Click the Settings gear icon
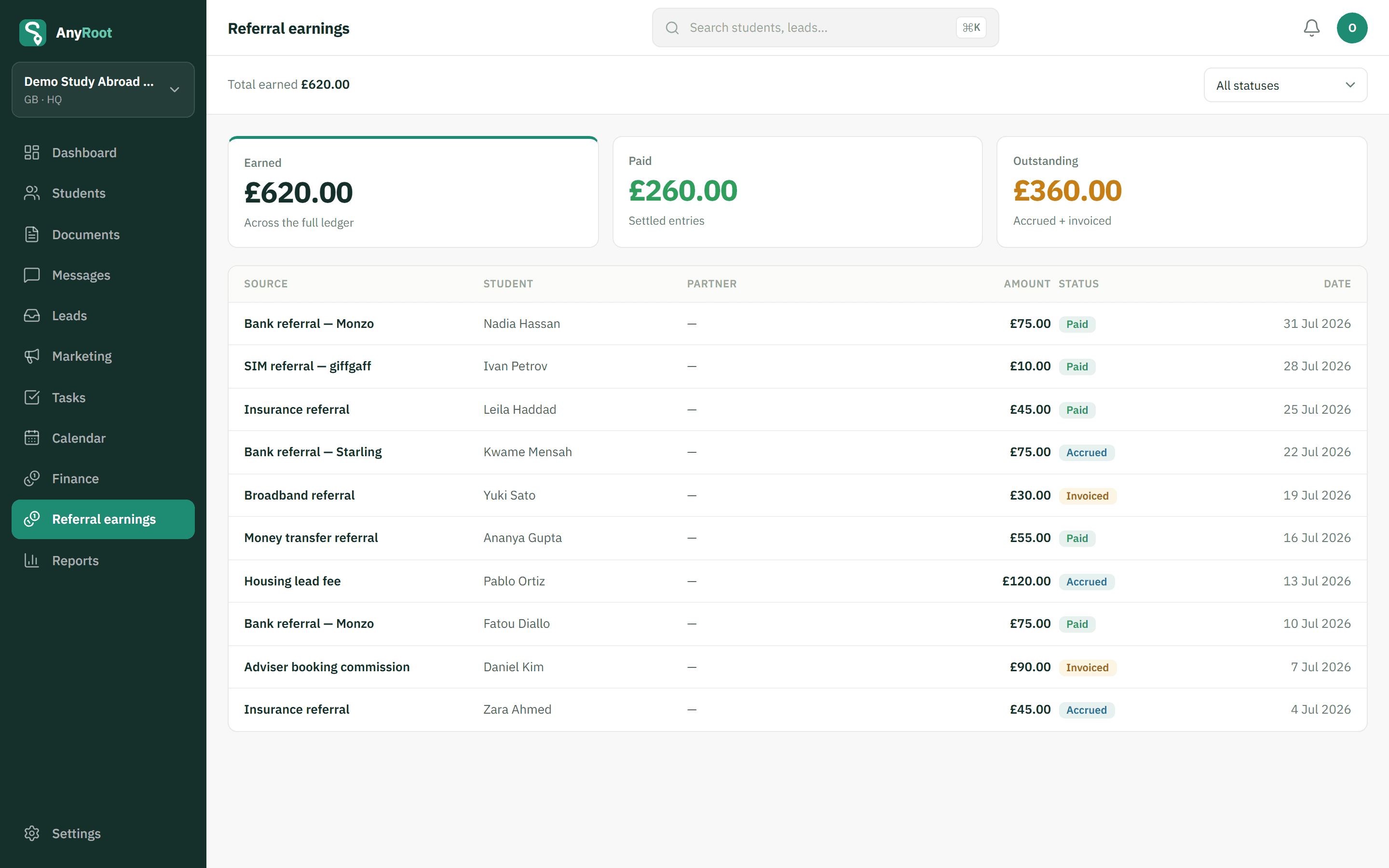1389x868 pixels. [x=31, y=834]
